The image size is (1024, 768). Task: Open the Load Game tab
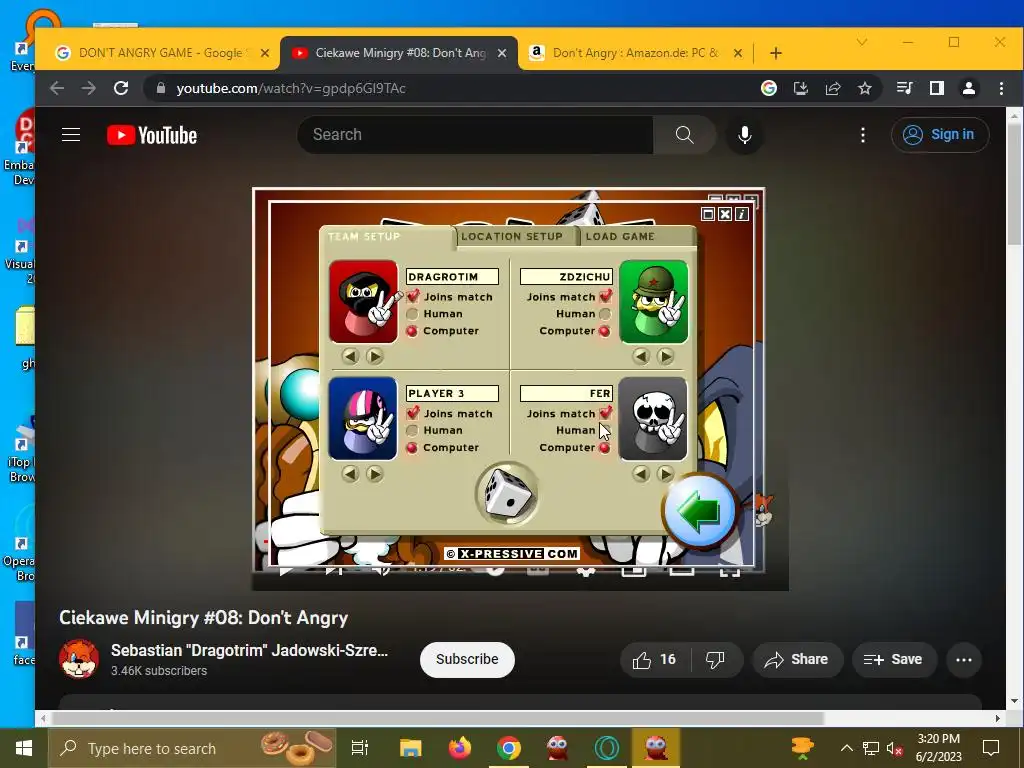point(620,236)
